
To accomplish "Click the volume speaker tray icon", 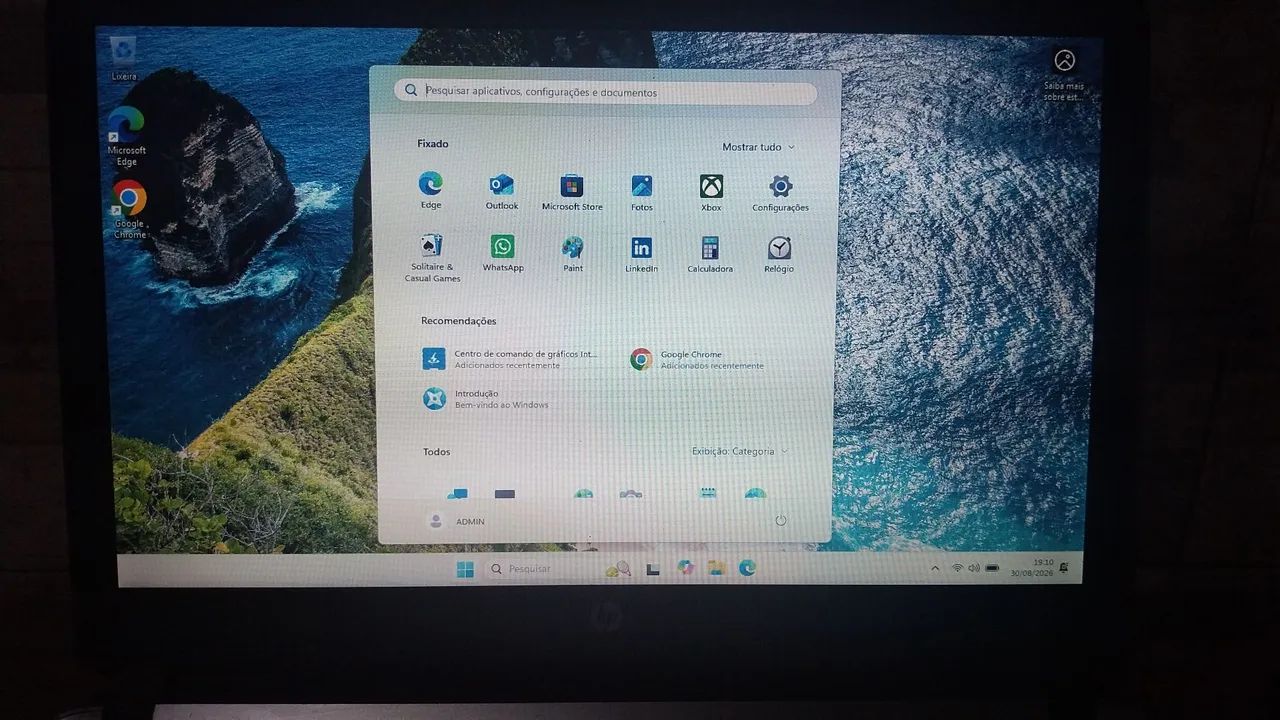I will [x=973, y=568].
